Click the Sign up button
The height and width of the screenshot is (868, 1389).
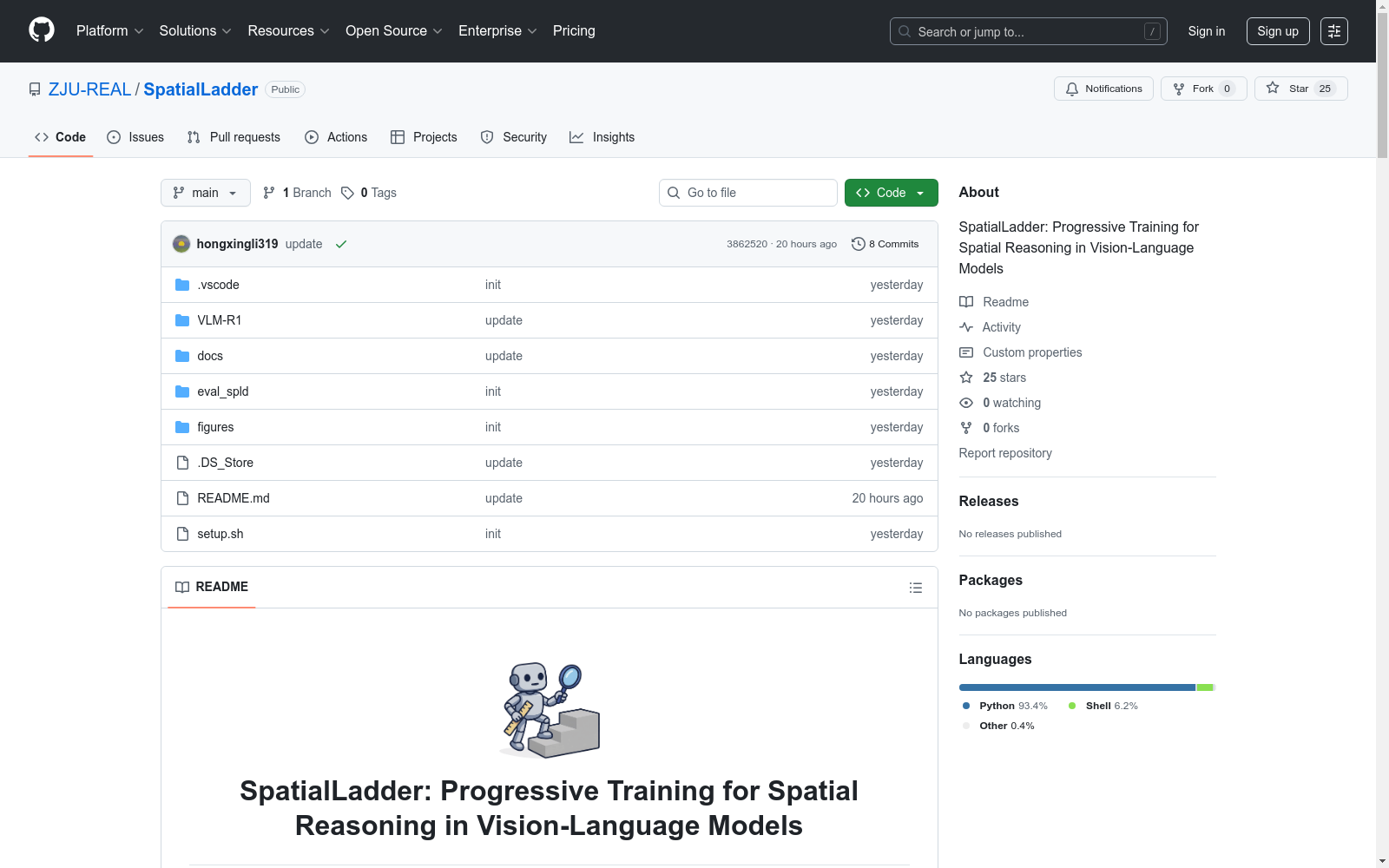coord(1278,31)
